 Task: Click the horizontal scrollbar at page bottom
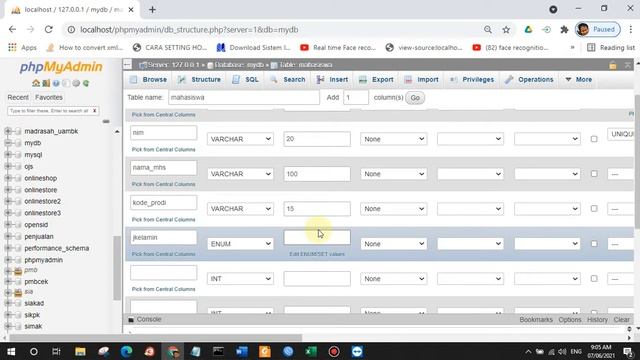click(155, 338)
